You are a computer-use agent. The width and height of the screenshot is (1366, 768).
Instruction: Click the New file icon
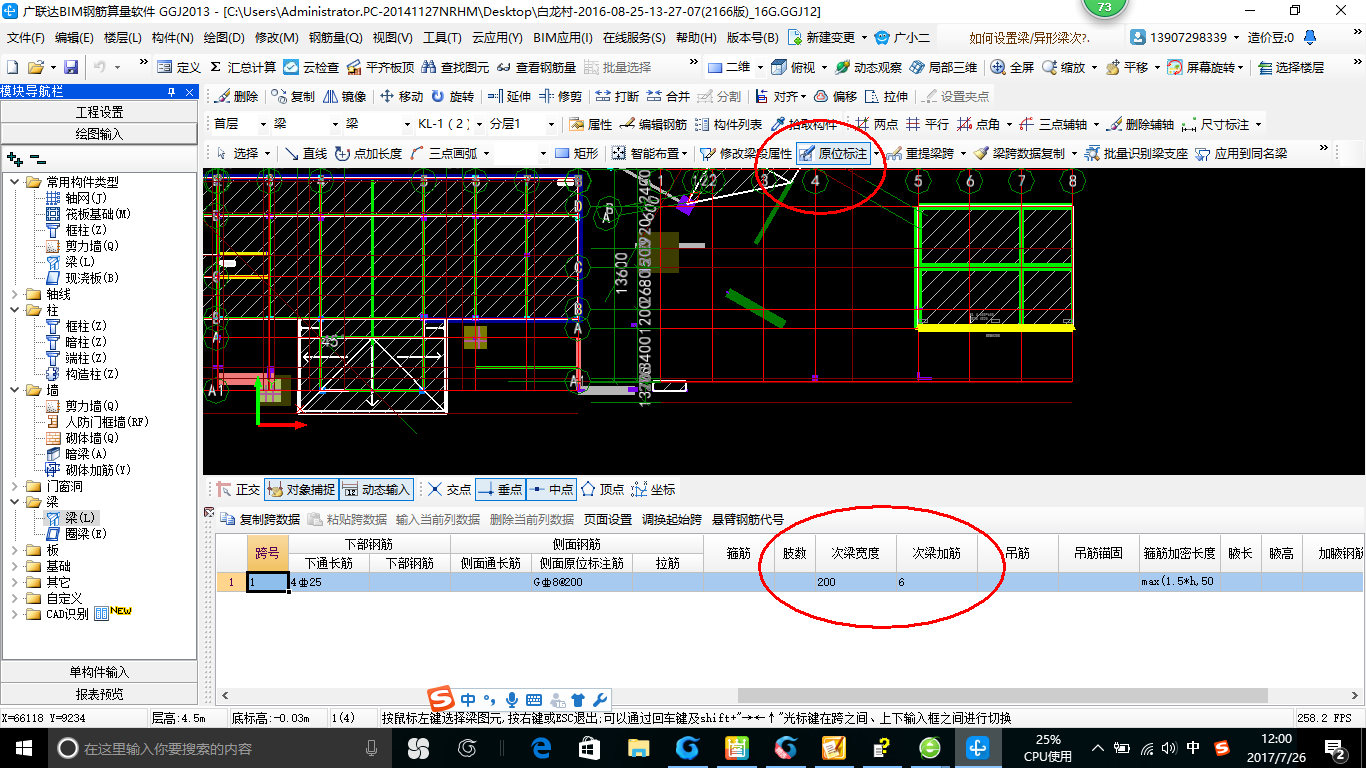click(x=13, y=67)
